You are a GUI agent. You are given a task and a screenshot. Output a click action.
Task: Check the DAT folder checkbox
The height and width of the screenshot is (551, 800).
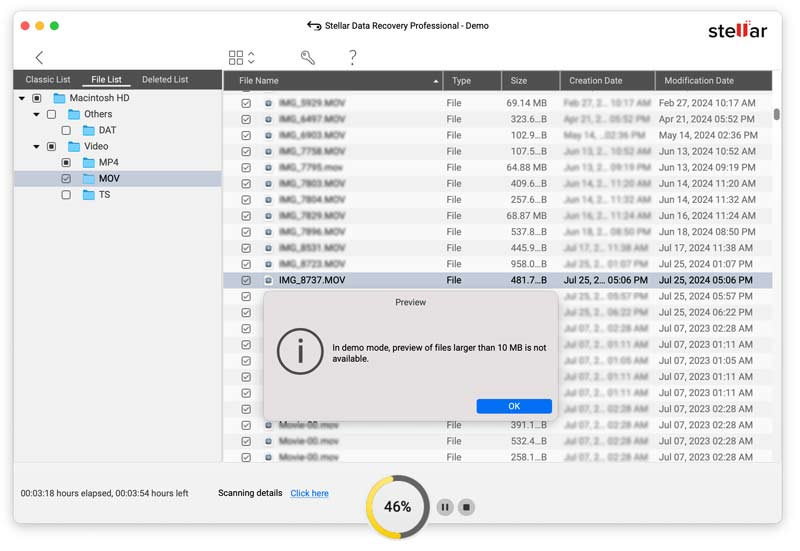coord(66,131)
